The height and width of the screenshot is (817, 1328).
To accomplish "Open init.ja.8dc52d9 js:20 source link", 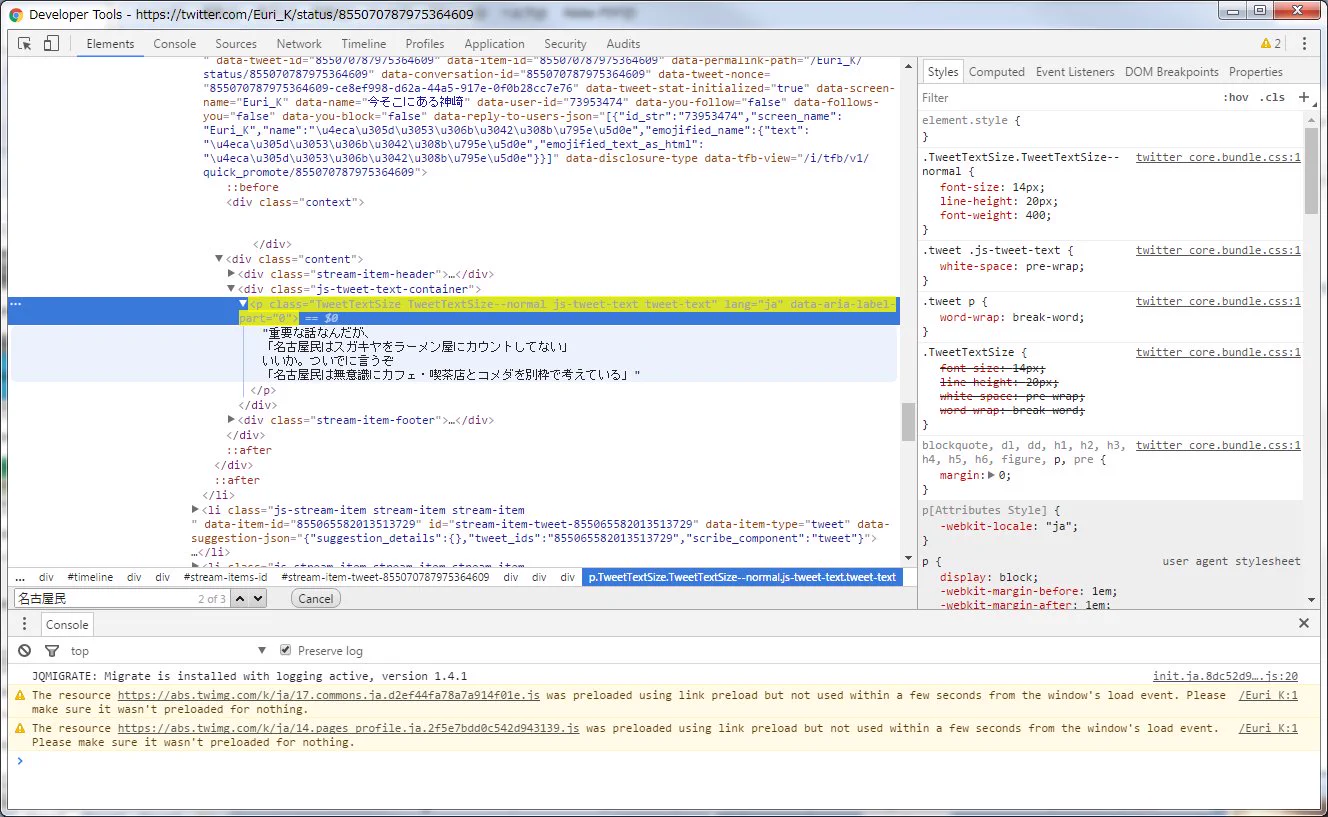I will (1225, 676).
